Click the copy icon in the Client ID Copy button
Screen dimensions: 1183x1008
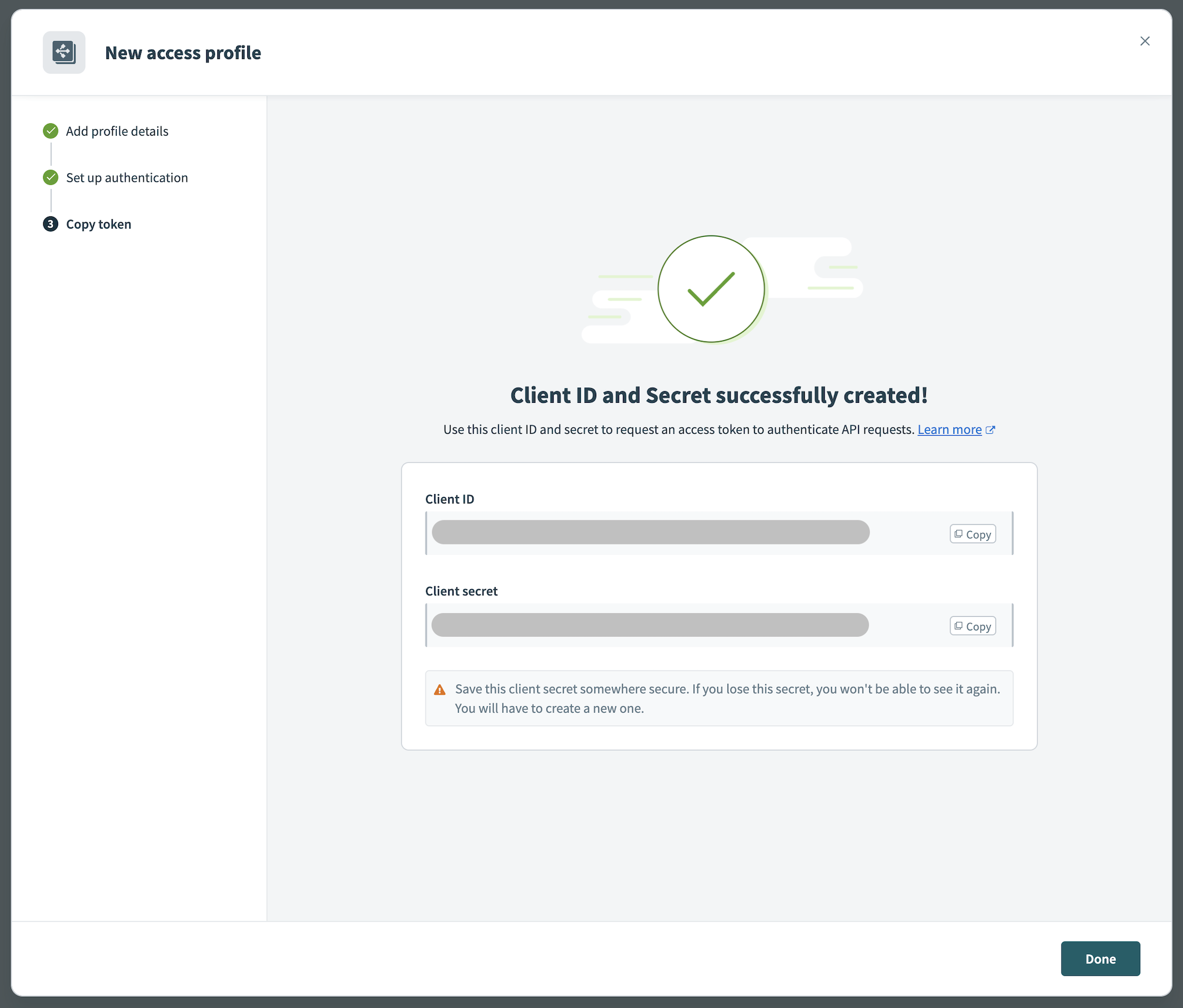point(959,533)
